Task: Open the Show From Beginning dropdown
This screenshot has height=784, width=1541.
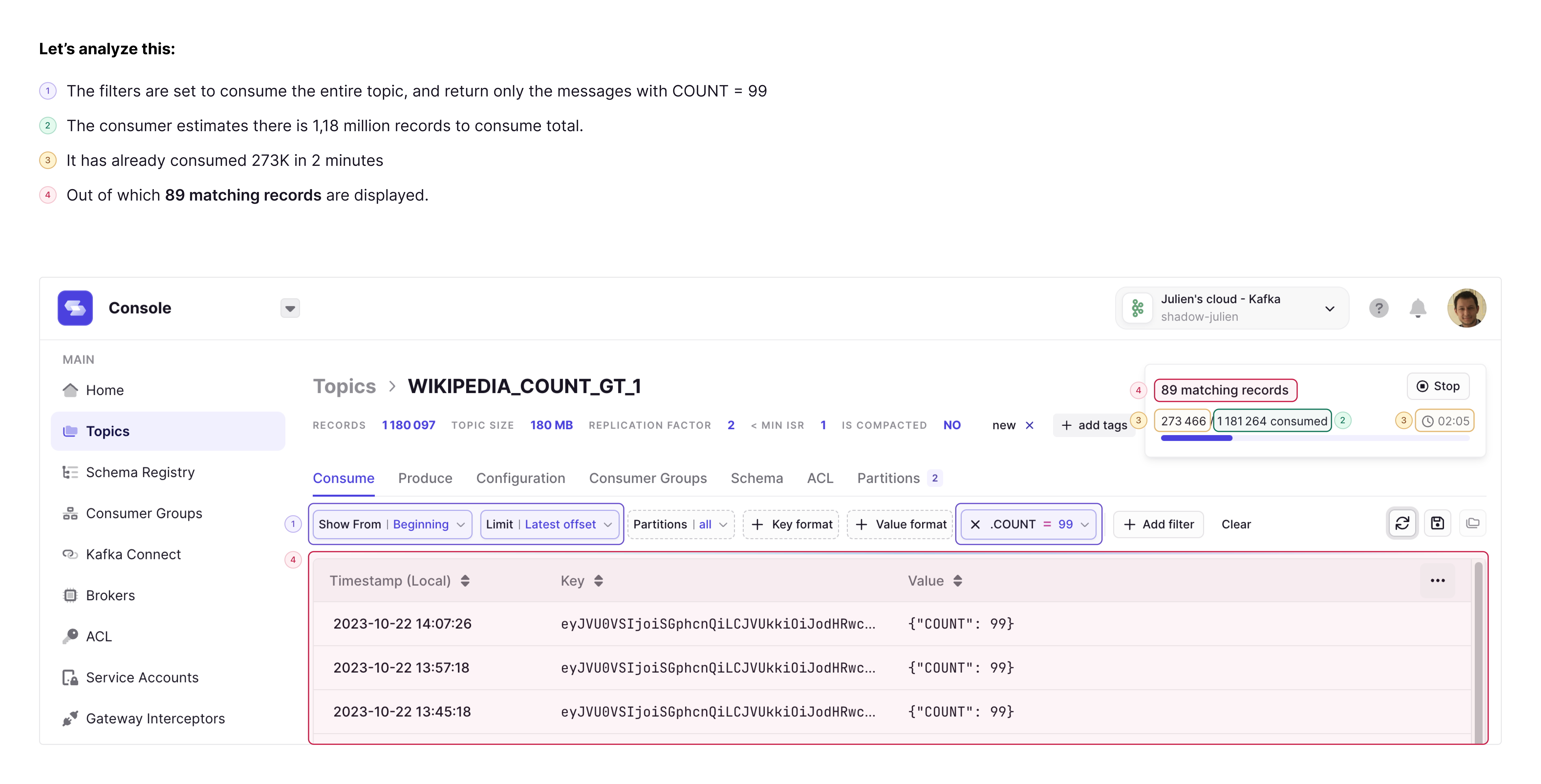Action: 392,525
